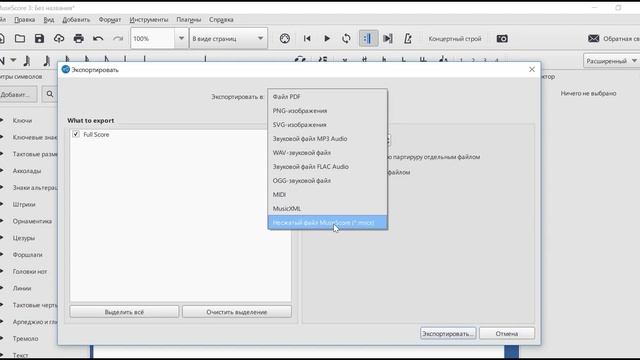Cancel export with the Отмена button
The image size is (640, 360).
click(x=507, y=333)
